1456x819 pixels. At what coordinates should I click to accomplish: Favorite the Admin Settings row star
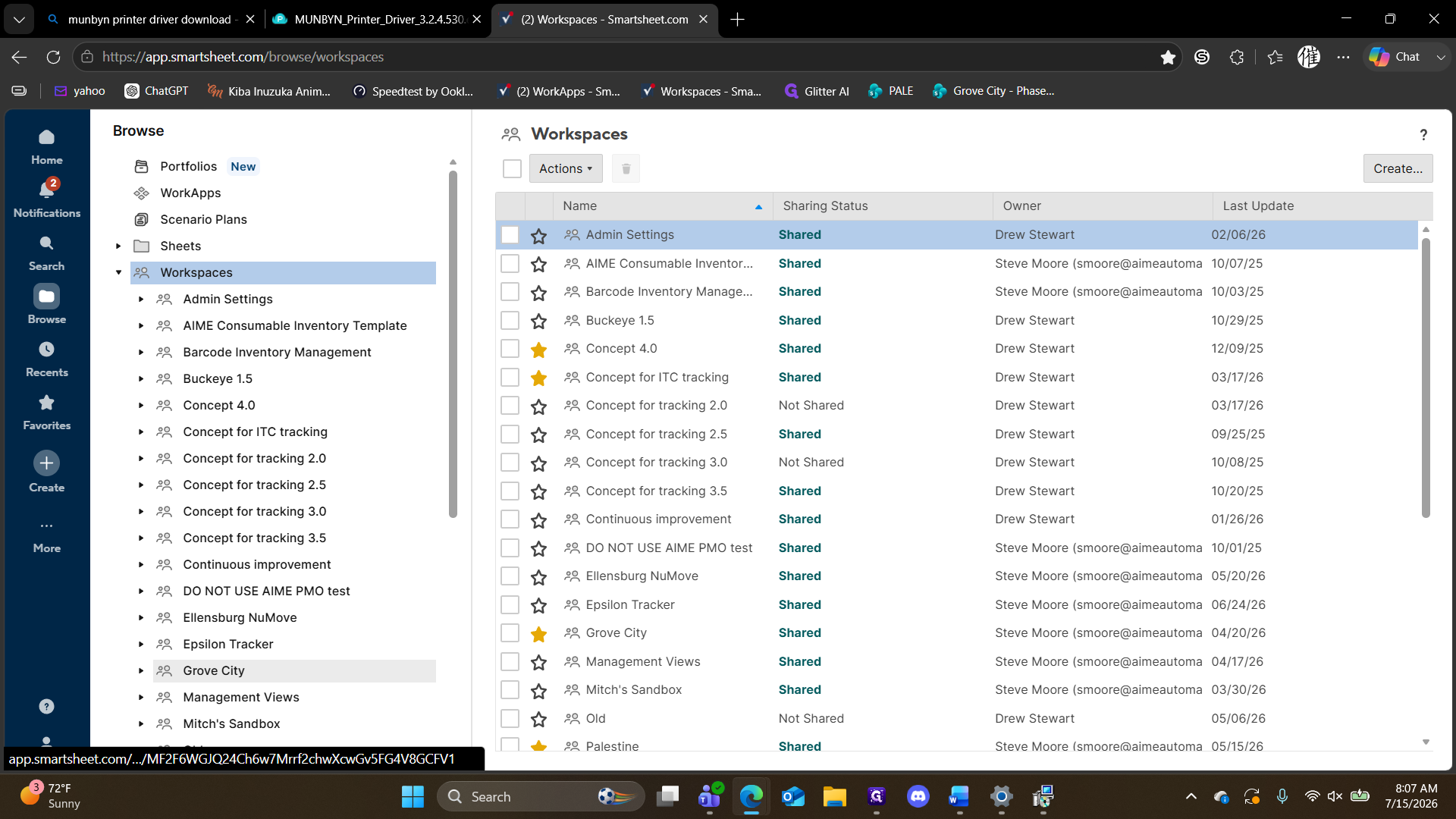click(x=538, y=235)
